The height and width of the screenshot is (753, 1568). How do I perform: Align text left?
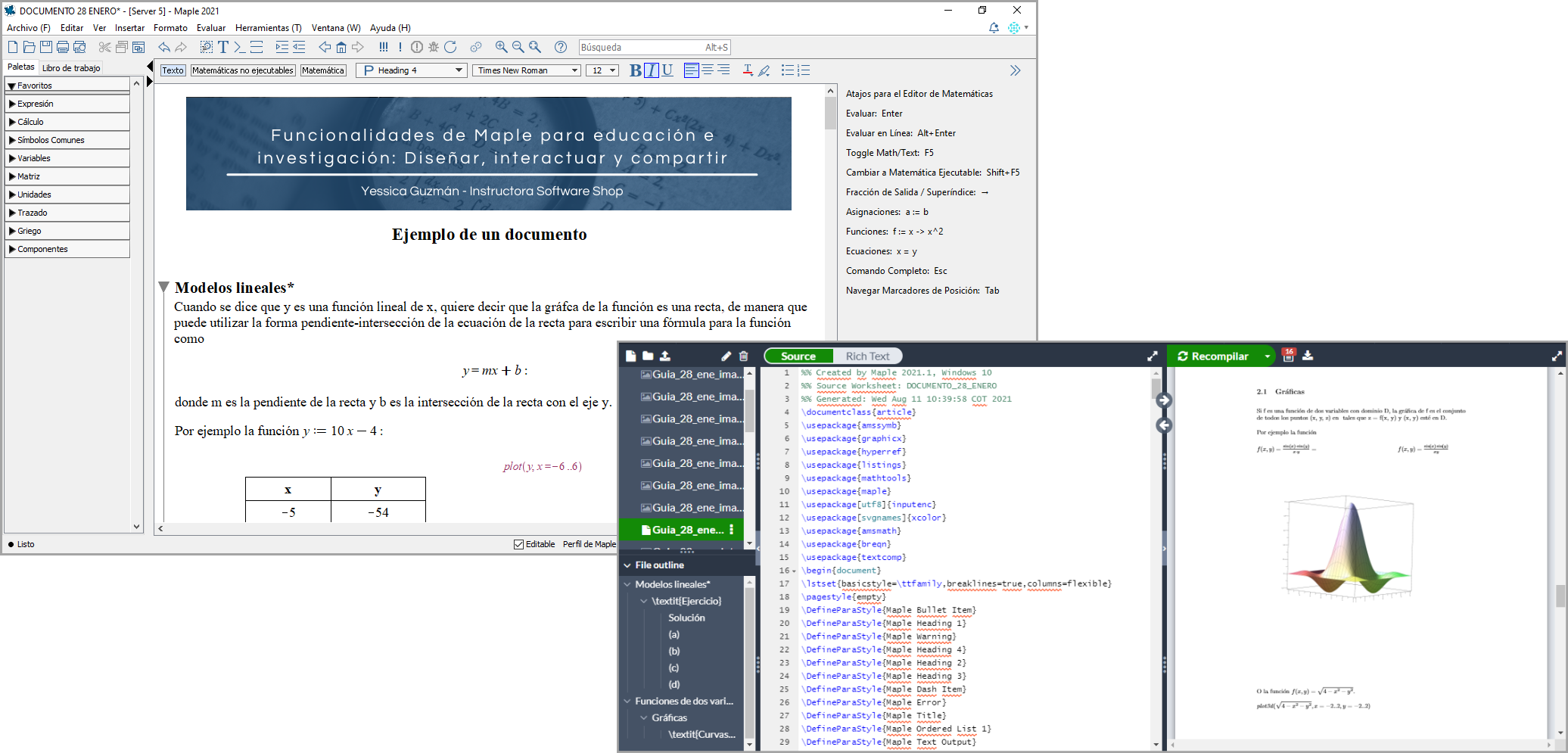(691, 70)
